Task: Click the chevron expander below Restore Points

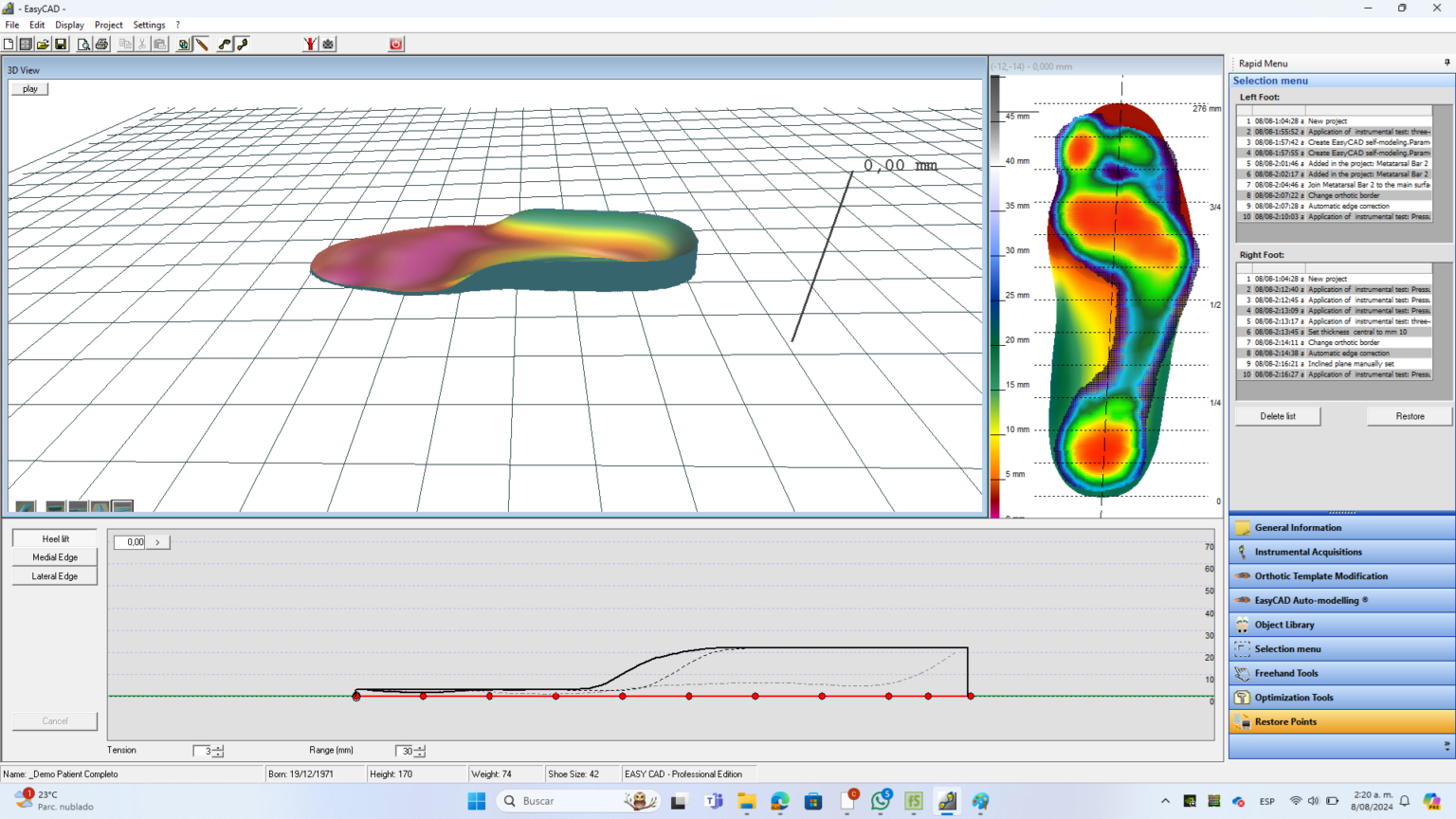Action: [x=1447, y=745]
